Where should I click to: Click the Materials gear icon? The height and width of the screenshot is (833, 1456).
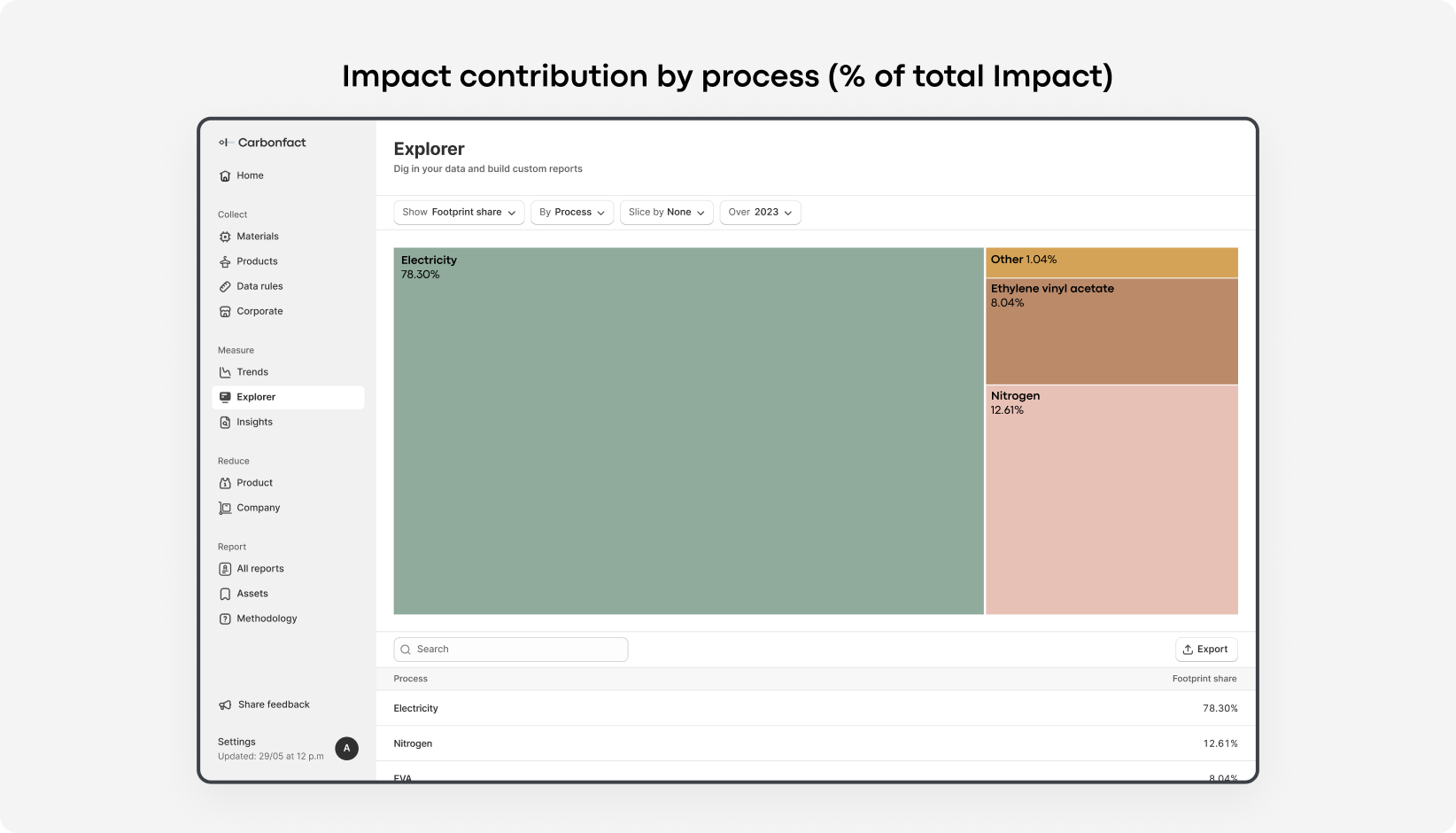coord(225,237)
